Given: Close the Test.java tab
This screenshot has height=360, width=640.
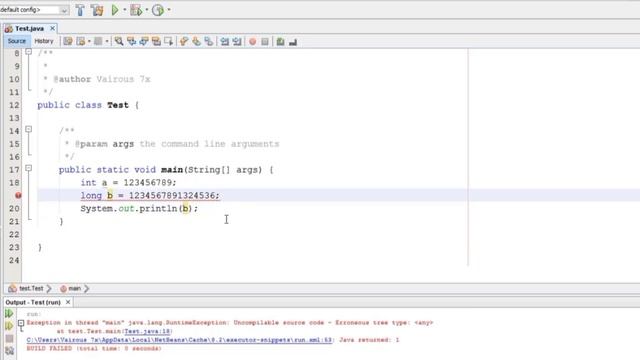Looking at the screenshot, I should click(52, 28).
